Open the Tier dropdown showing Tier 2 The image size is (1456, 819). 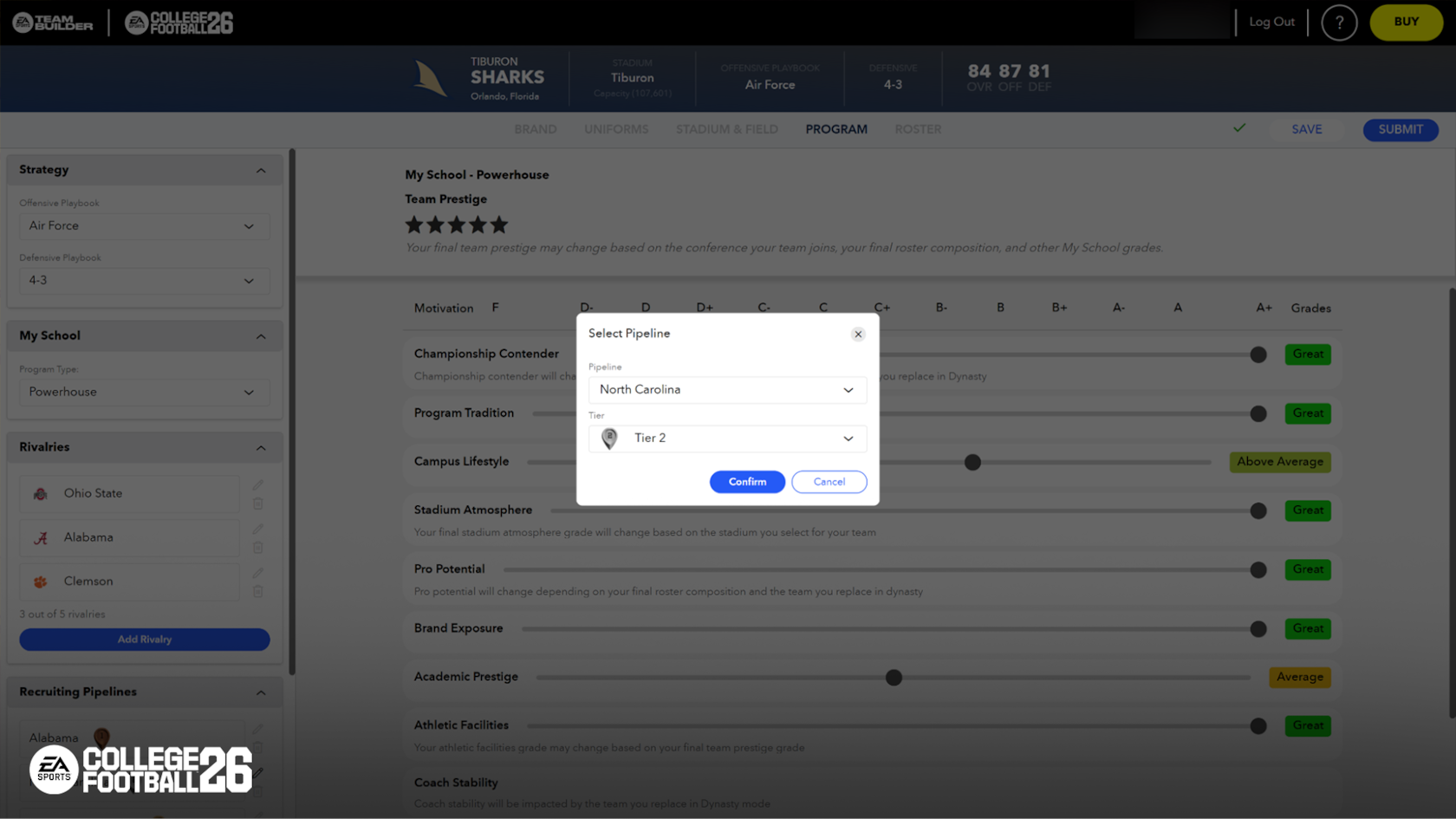[727, 439]
